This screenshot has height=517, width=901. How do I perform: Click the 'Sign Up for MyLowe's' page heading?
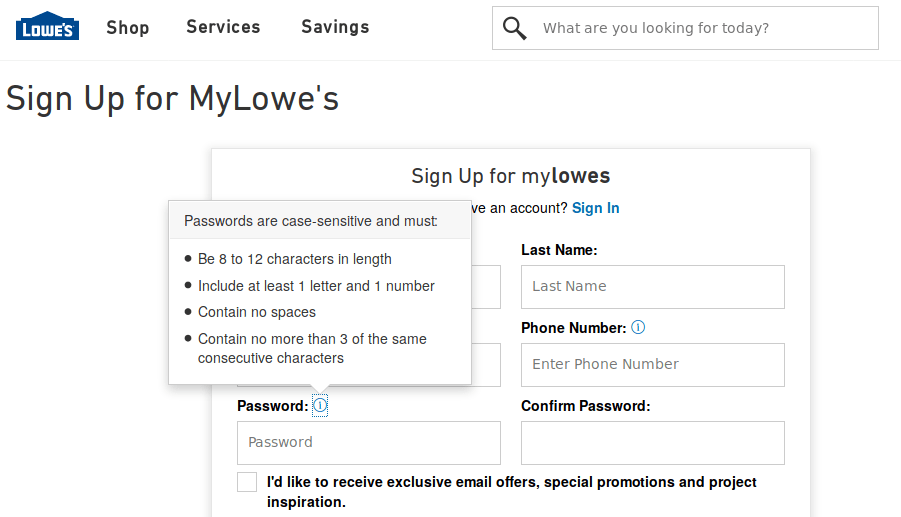pyautogui.click(x=172, y=98)
